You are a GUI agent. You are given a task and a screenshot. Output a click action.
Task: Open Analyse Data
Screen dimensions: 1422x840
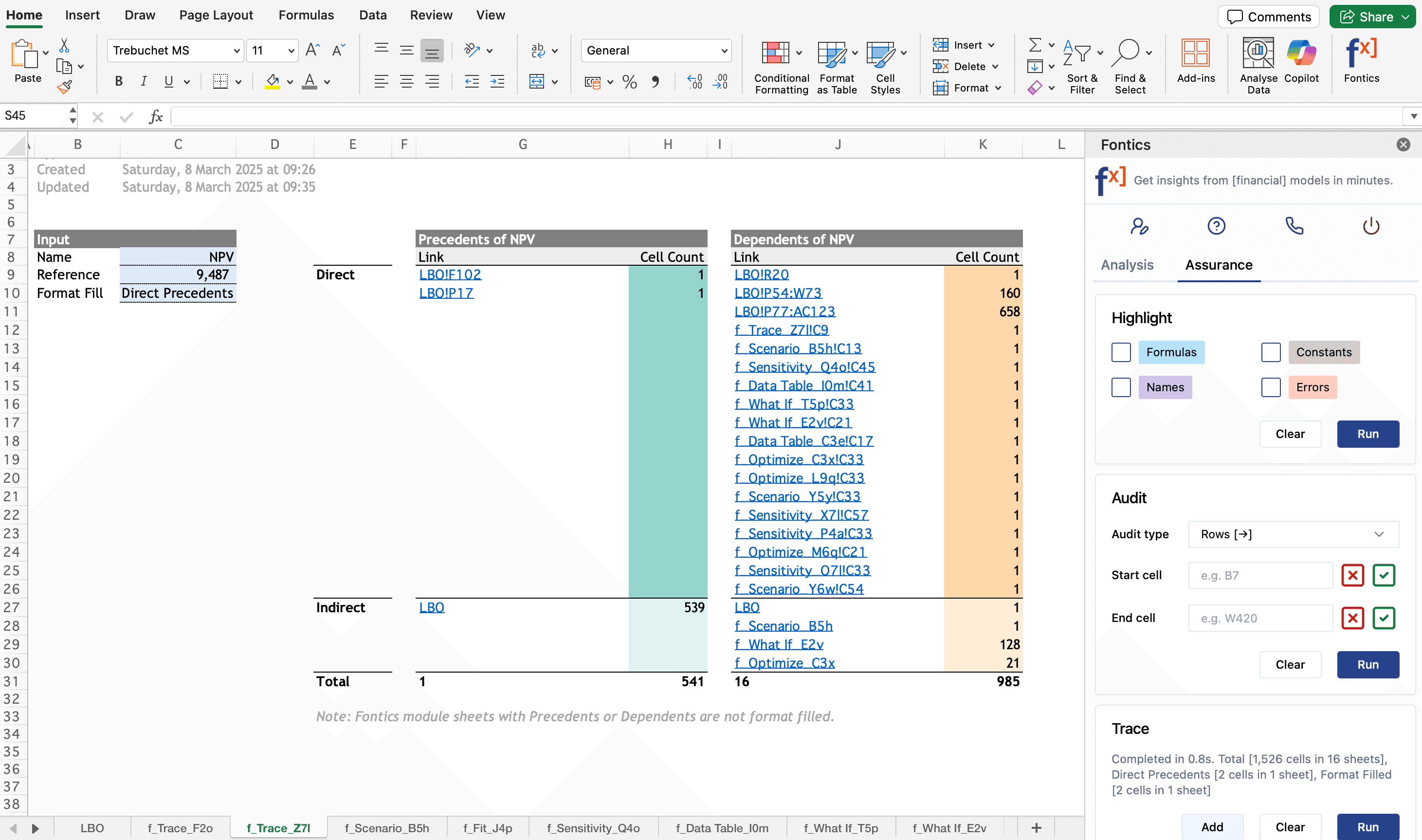[1258, 66]
